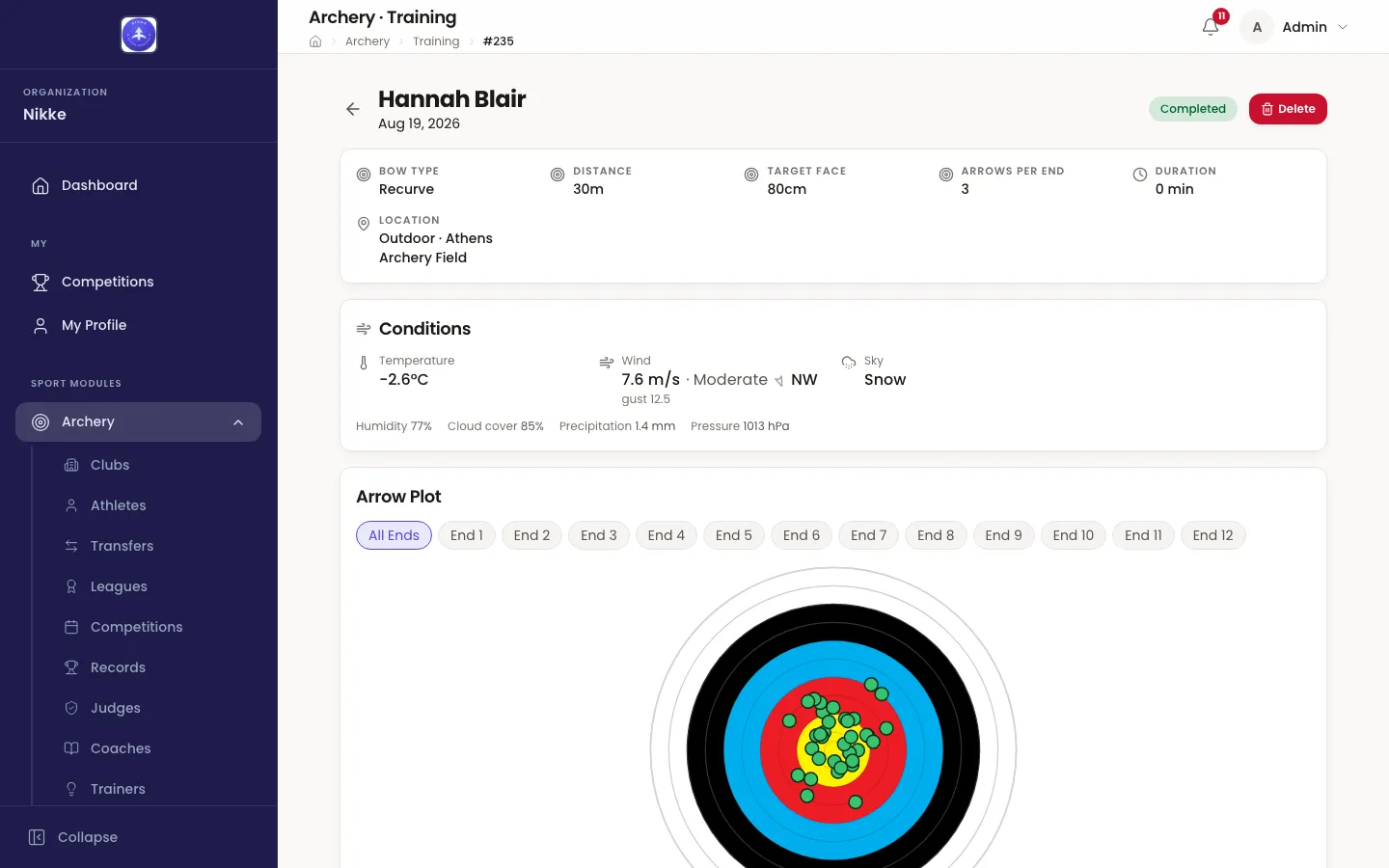The image size is (1389, 868).
Task: Show arrows for End 4
Action: tap(667, 535)
